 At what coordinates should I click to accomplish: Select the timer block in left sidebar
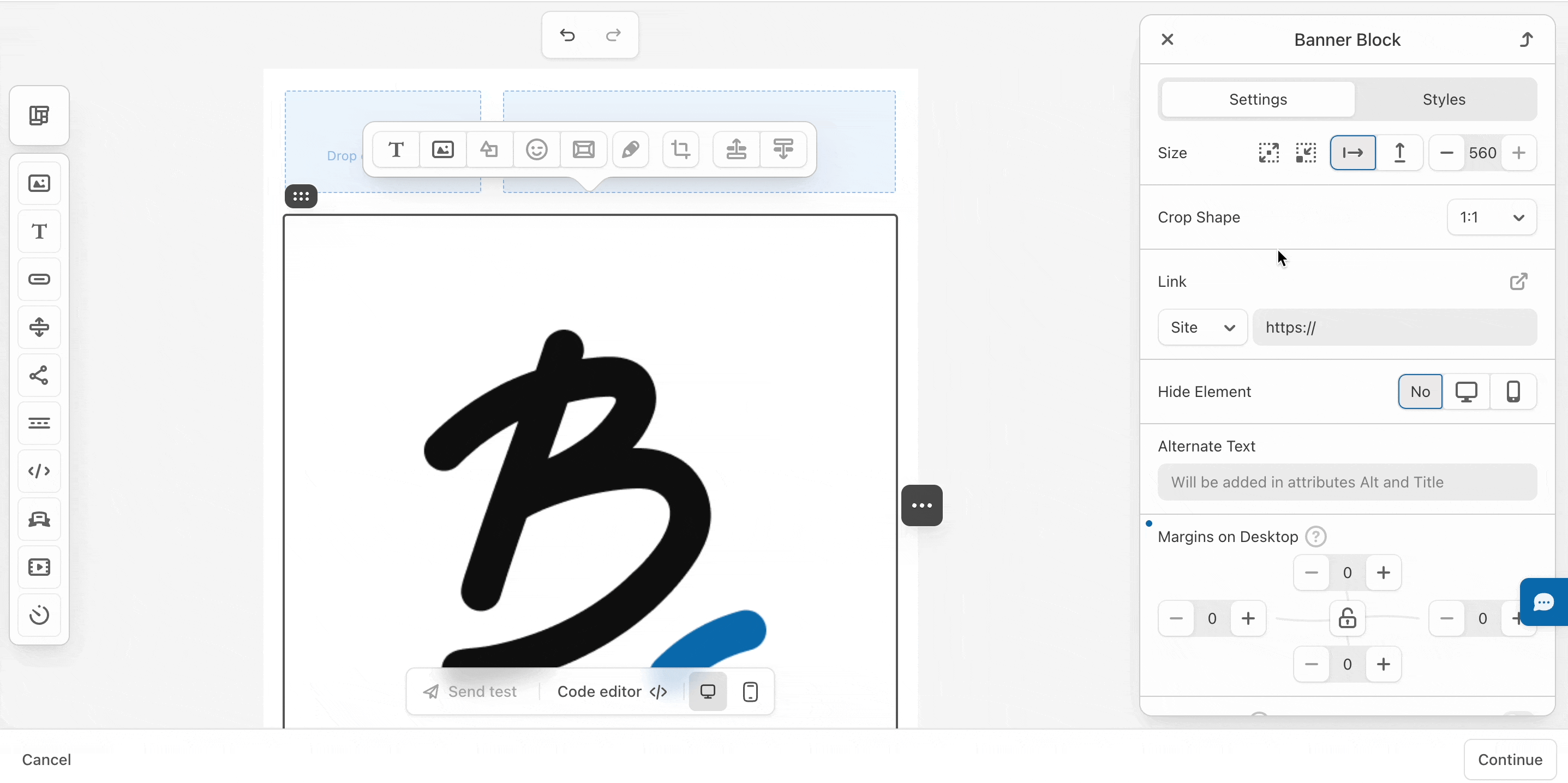click(39, 615)
